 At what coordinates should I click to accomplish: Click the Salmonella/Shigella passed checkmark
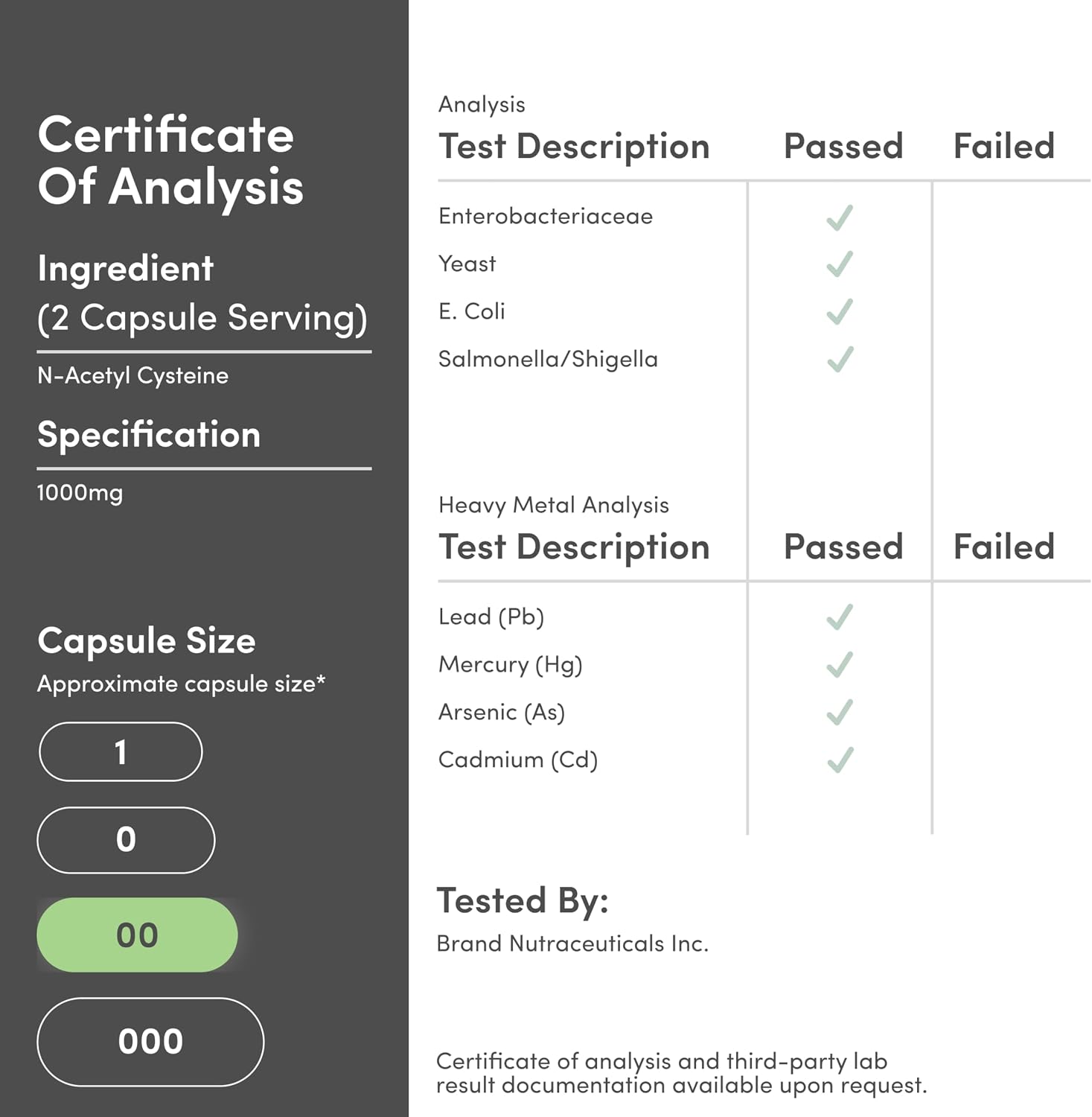(840, 360)
